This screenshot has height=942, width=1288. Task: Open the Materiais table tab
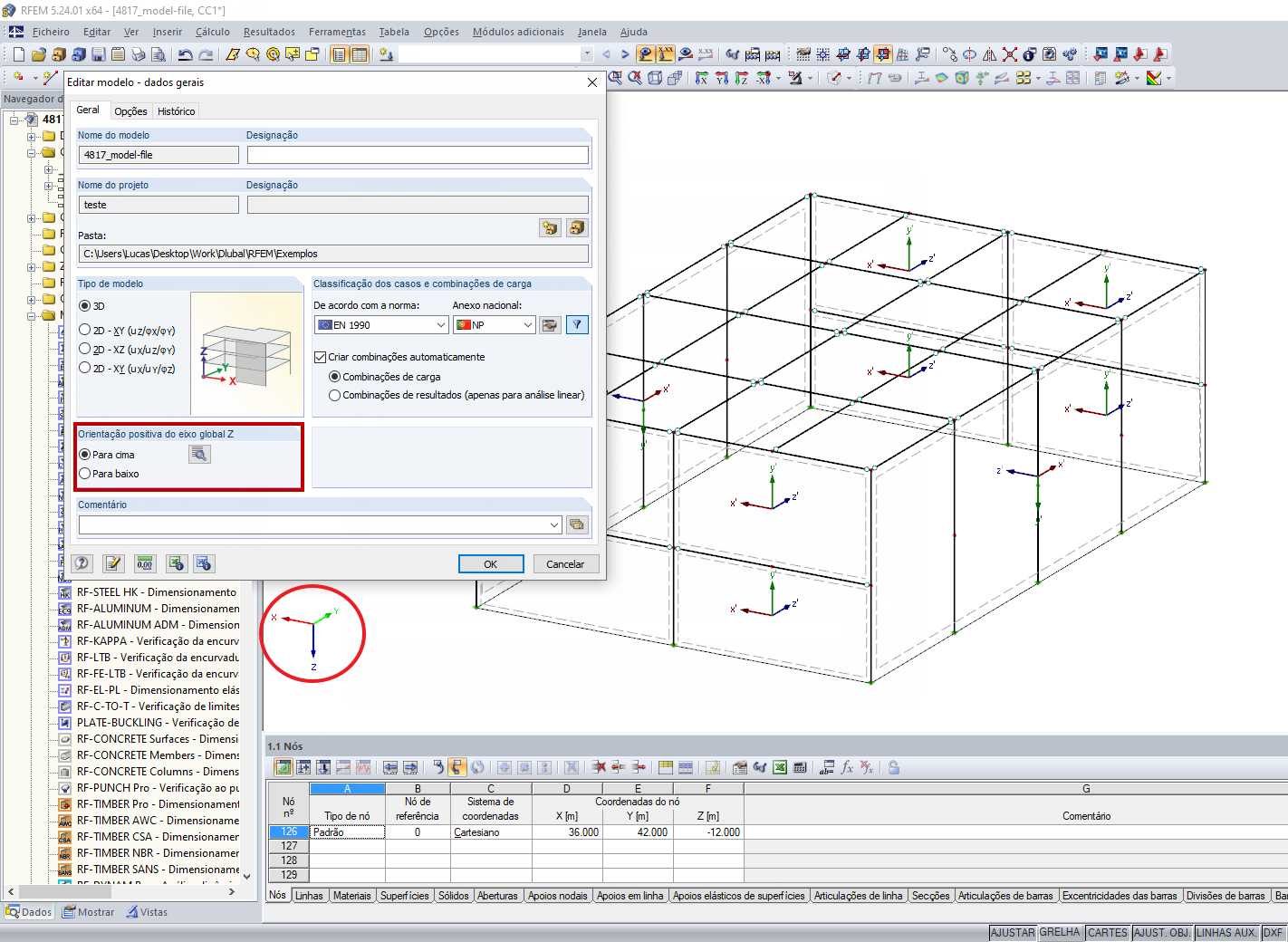(x=351, y=896)
